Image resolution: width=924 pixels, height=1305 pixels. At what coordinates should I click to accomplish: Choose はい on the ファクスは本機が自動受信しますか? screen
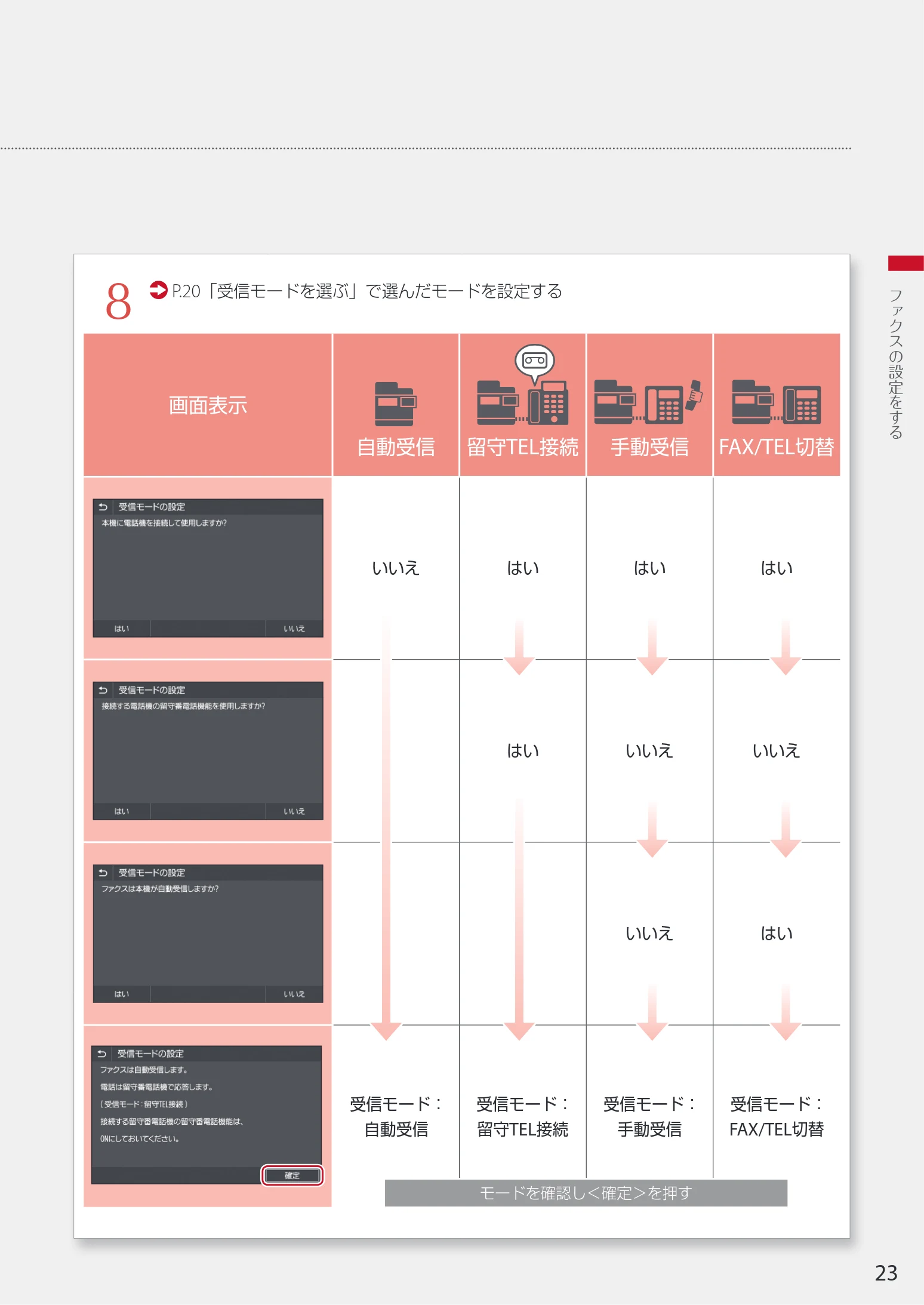122,994
